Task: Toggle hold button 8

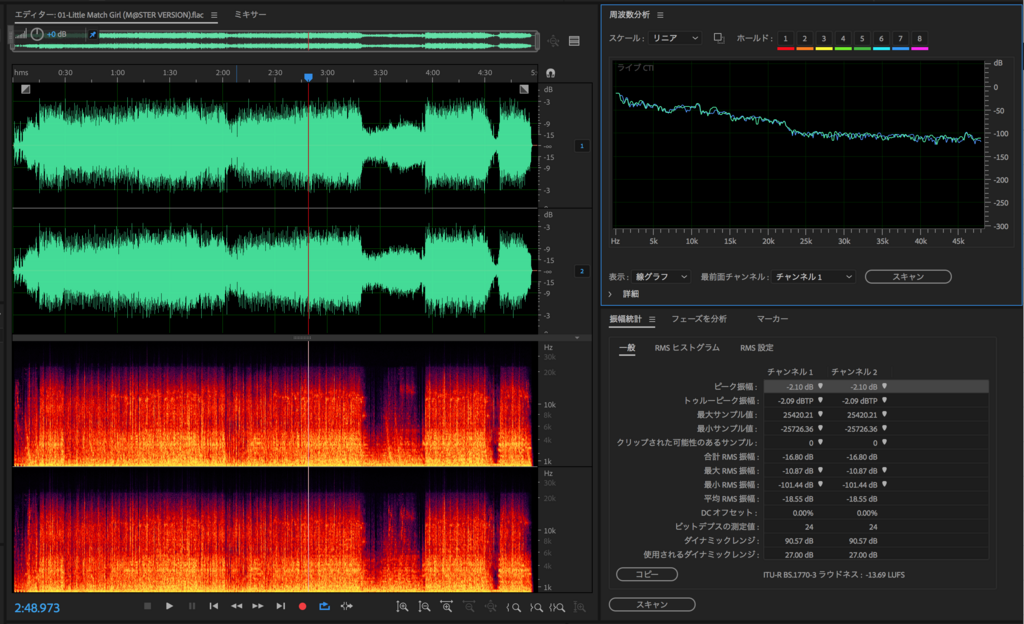Action: click(x=920, y=39)
